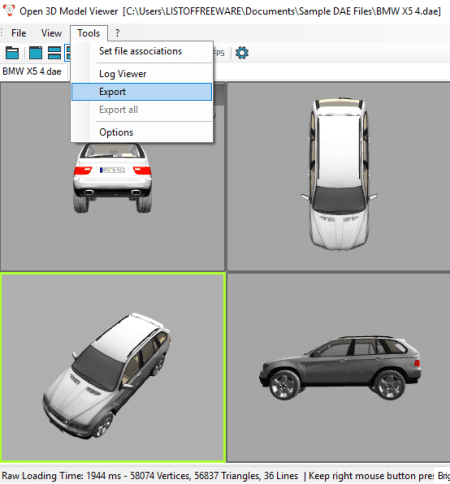Screen dimensions: 450x484
Task: Switch to two horizontal viewports layout
Action: [x=54, y=53]
